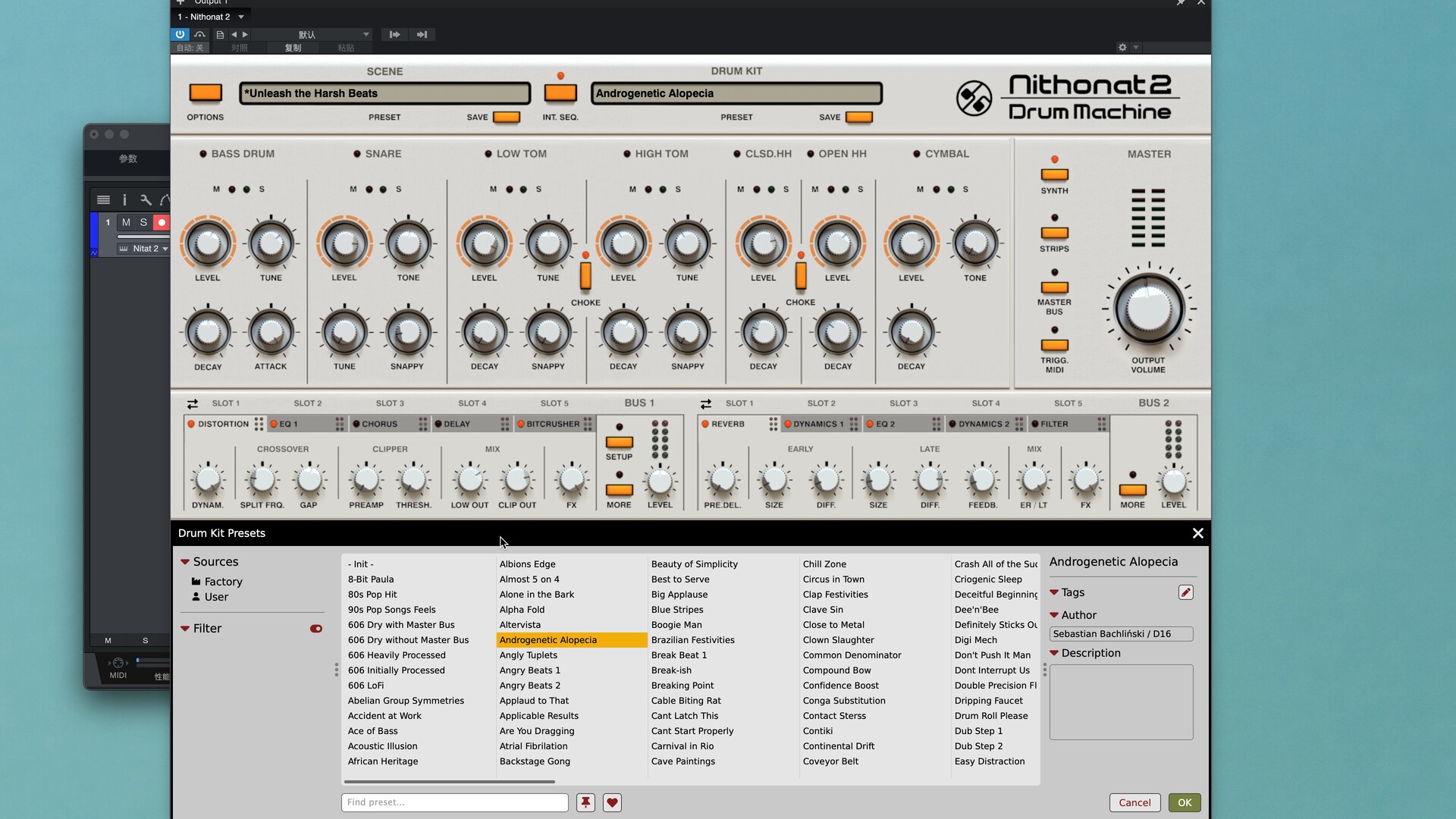1456x819 pixels.
Task: Collapse the Tags section
Action: pos(1054,592)
